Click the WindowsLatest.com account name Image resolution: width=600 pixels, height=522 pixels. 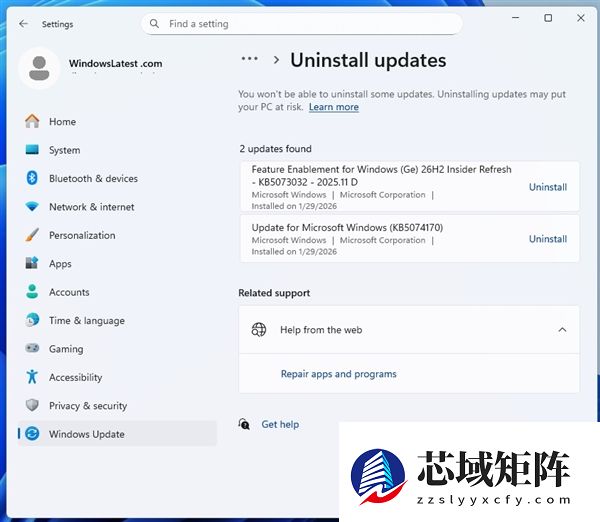116,63
